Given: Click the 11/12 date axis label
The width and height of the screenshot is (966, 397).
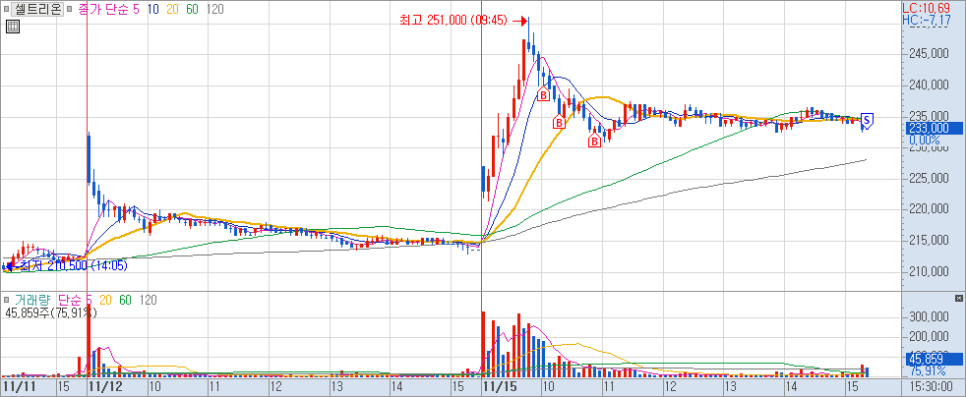Looking at the screenshot, I should pyautogui.click(x=105, y=387).
